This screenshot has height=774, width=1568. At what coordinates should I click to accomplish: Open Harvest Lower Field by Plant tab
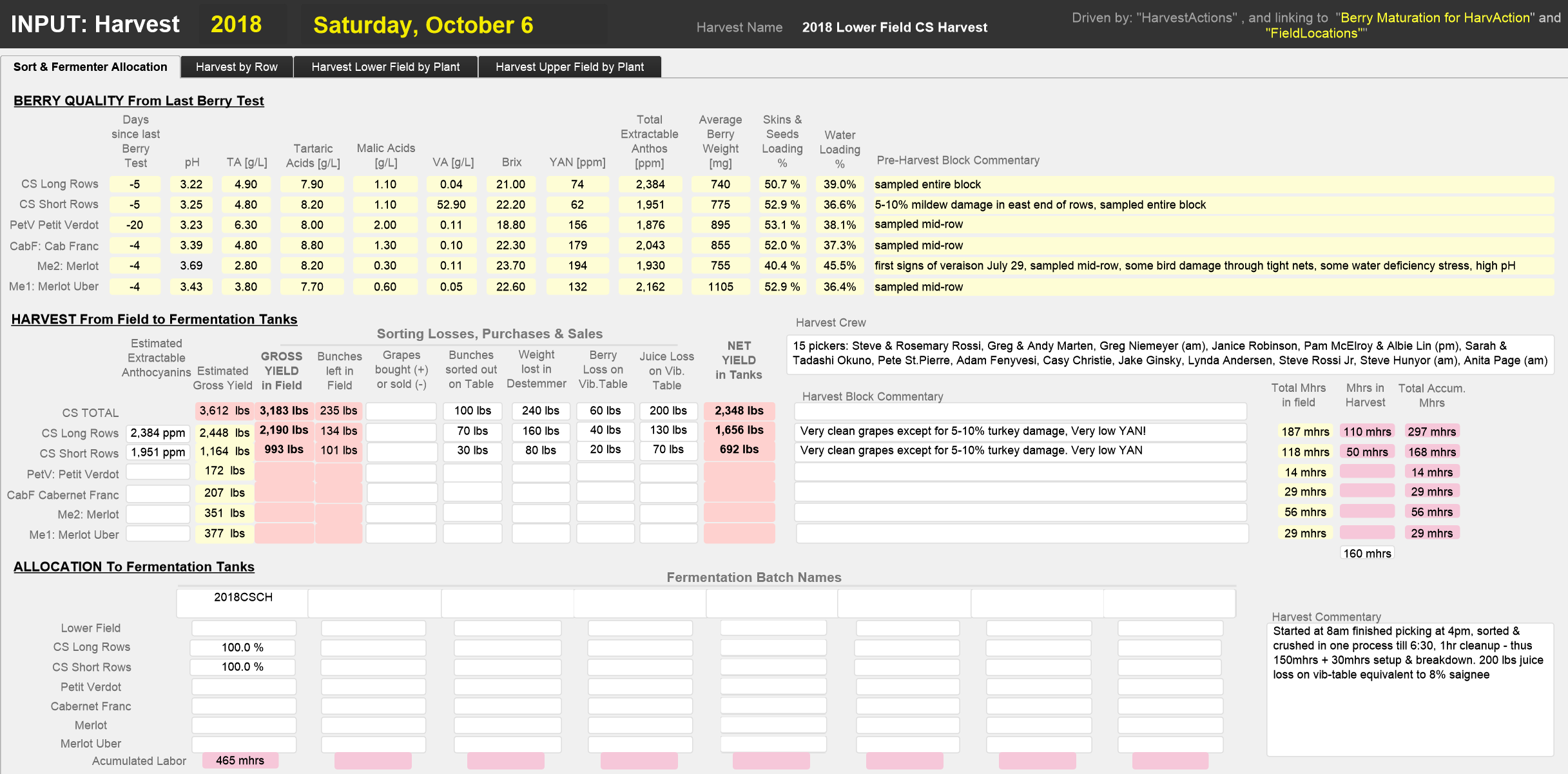point(385,67)
